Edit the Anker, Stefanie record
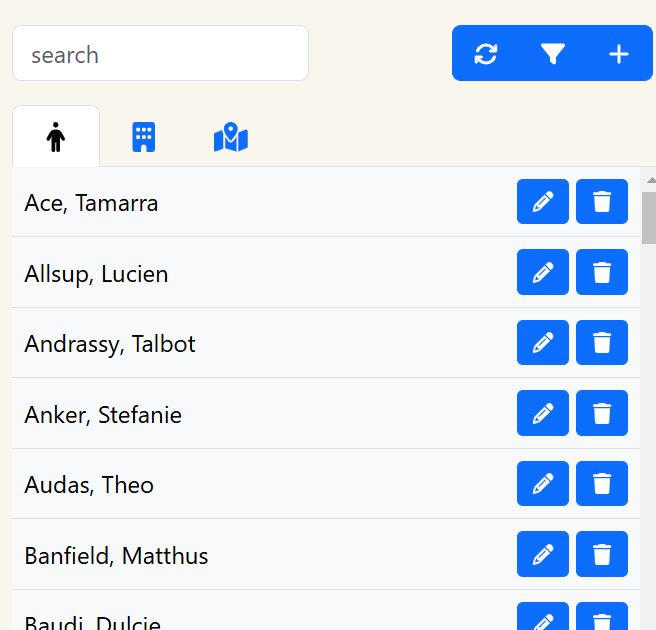656x630 pixels. [543, 413]
